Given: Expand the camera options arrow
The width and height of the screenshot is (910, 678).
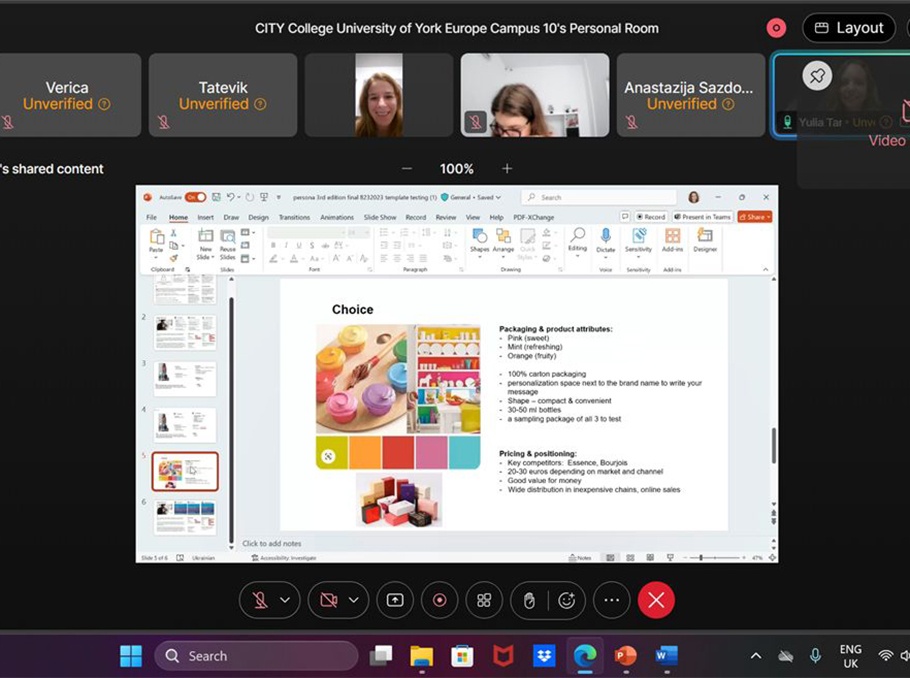Looking at the screenshot, I should click(x=353, y=600).
